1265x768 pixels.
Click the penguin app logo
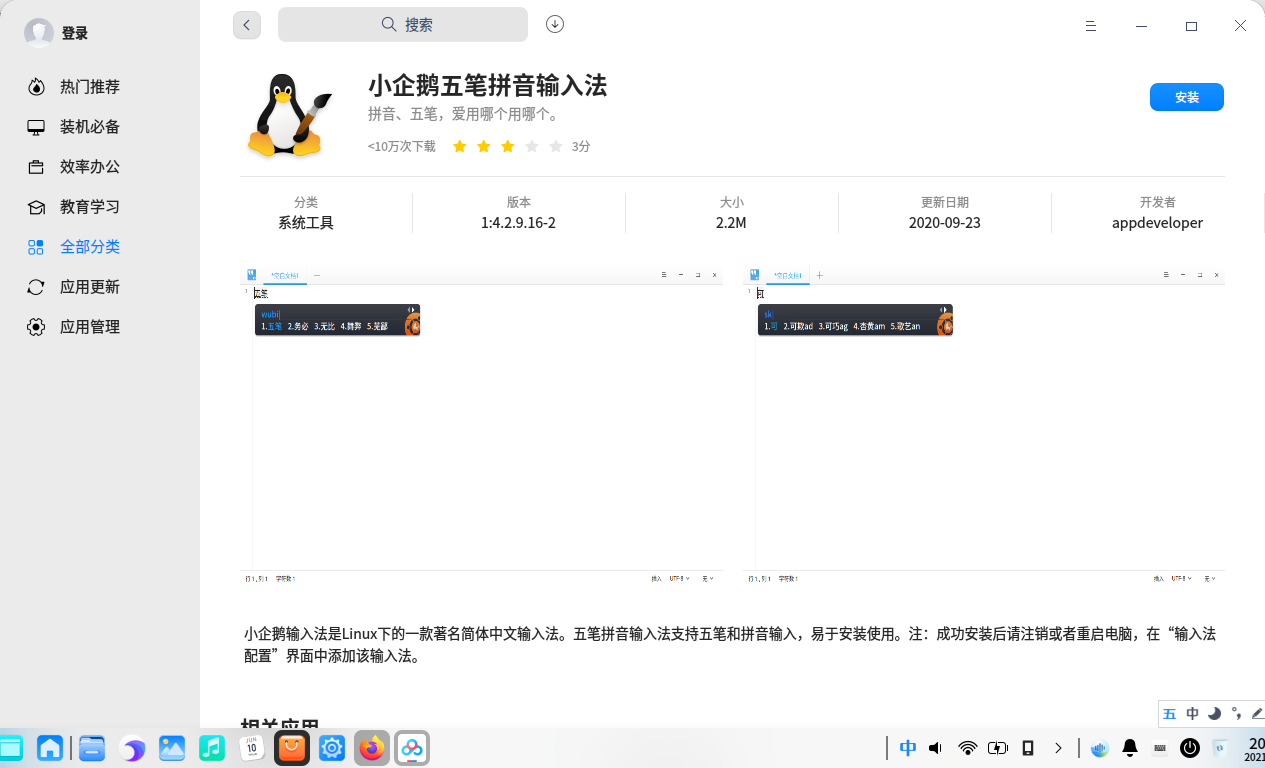click(290, 115)
